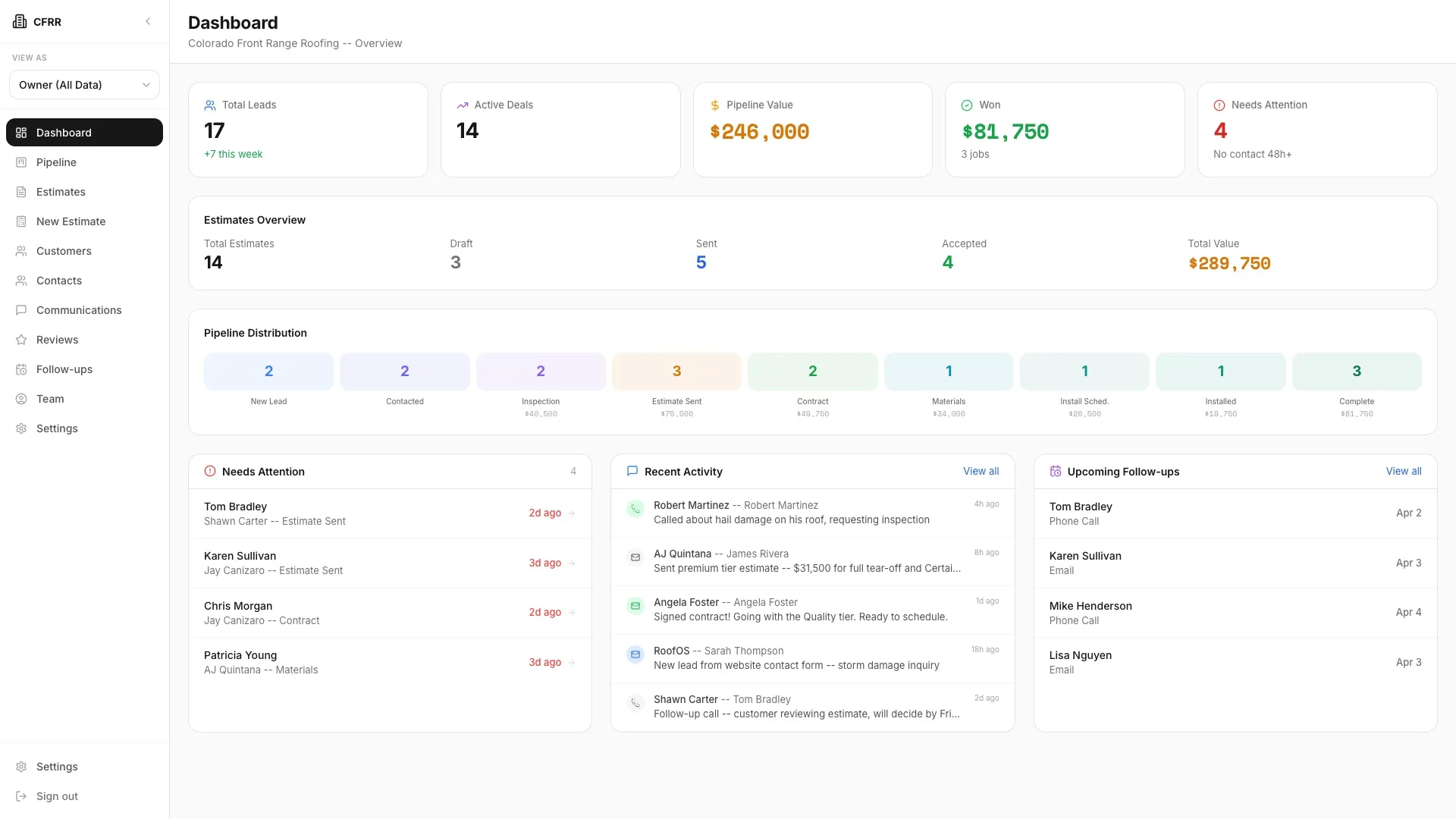Click the New Estimate icon

pyautogui.click(x=20, y=221)
